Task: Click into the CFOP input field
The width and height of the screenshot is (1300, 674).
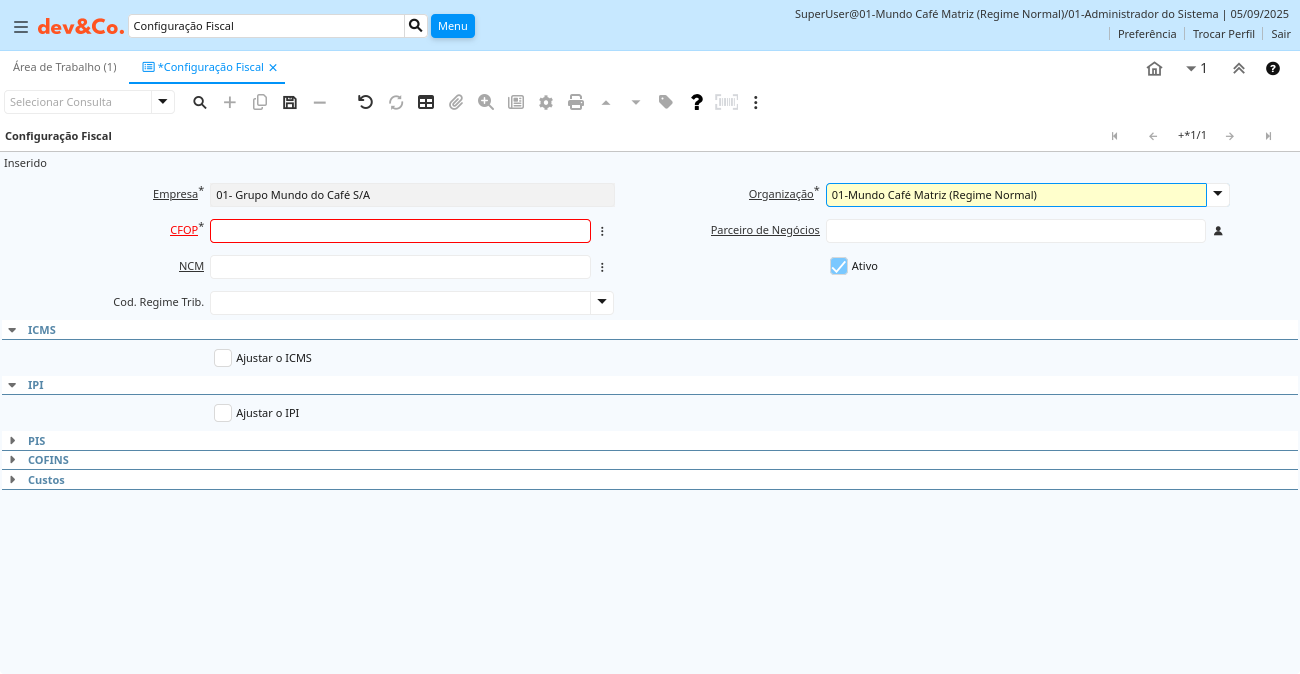Action: pos(400,231)
